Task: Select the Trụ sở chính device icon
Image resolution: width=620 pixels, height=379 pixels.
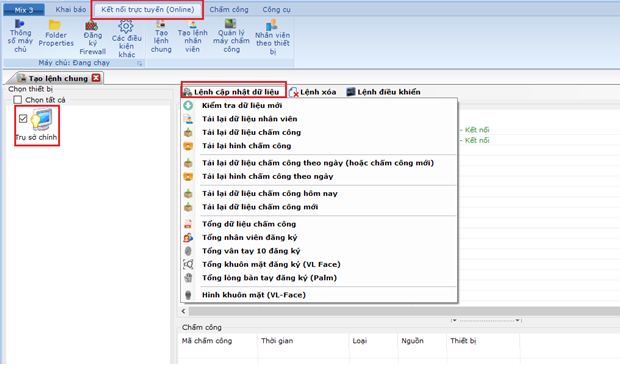Action: (x=42, y=119)
